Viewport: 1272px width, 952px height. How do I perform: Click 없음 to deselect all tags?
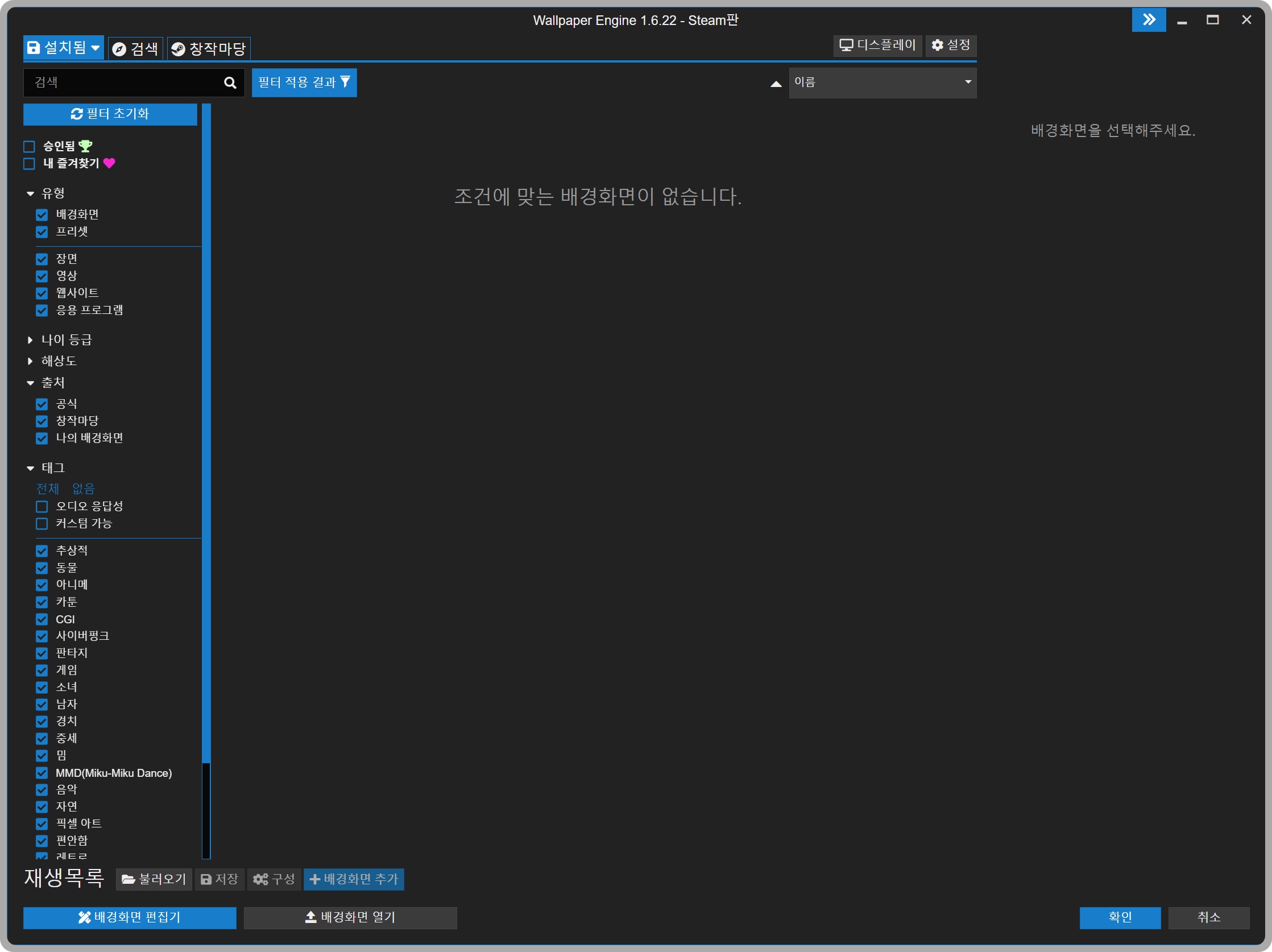(84, 489)
